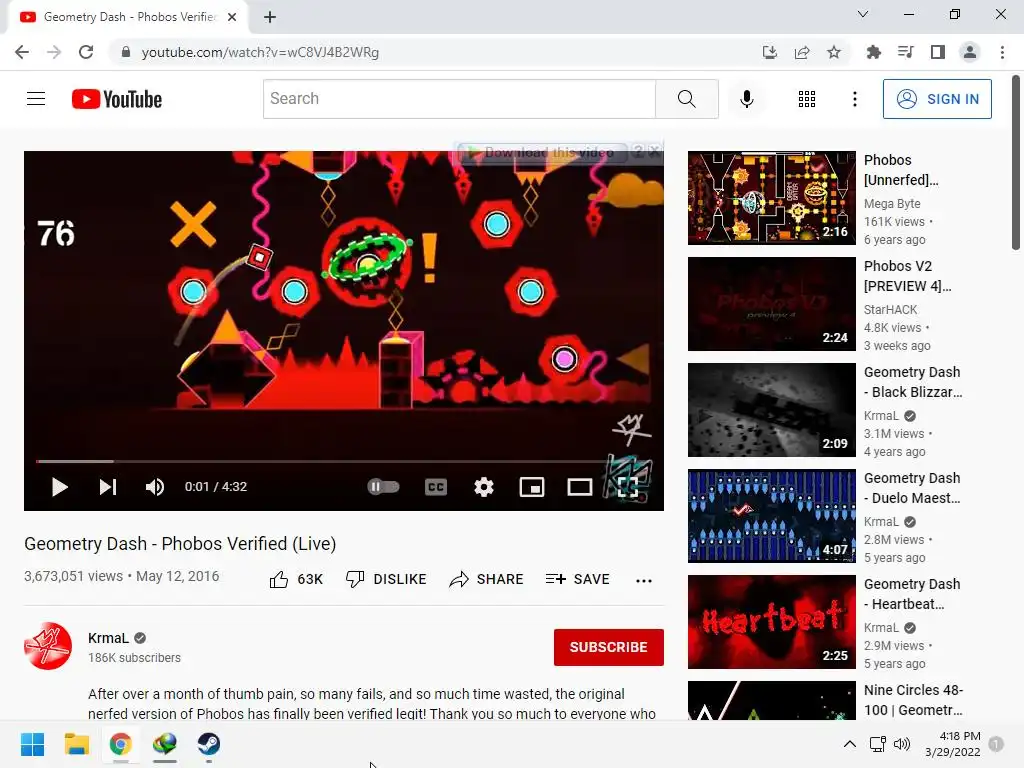Skip to next video
This screenshot has height=768, width=1024.
tap(108, 487)
